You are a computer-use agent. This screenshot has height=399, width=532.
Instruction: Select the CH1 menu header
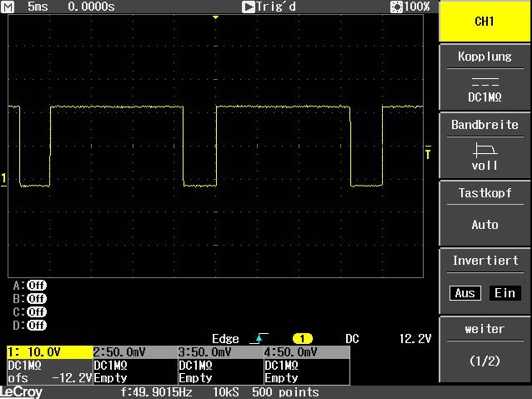[x=485, y=21]
